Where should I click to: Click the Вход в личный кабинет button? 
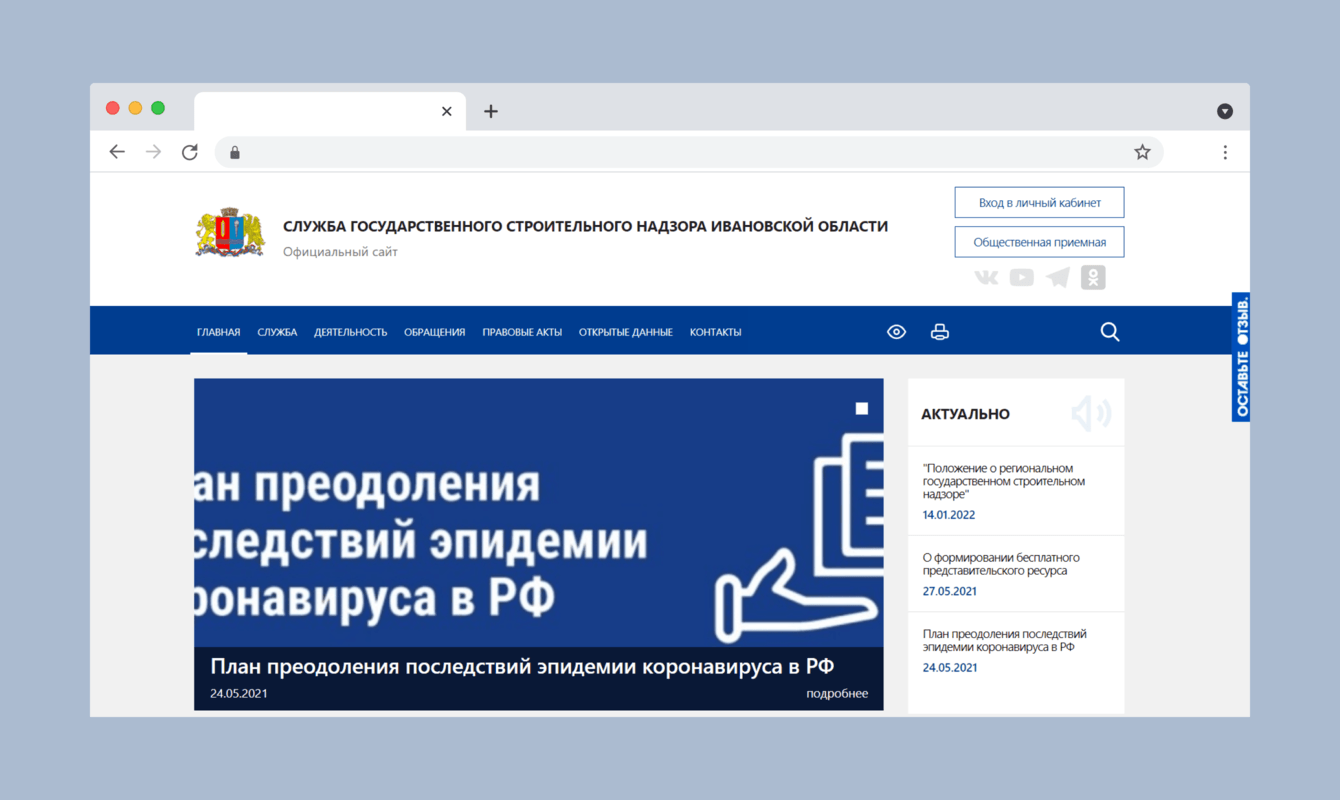click(1039, 202)
